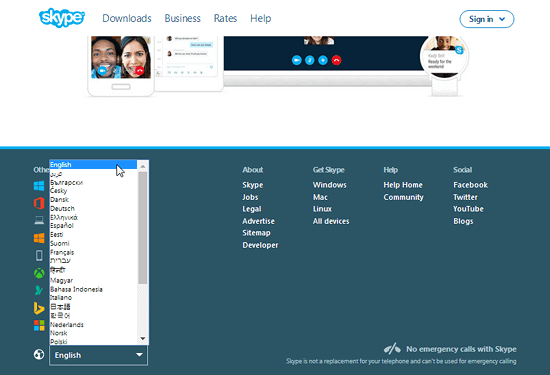Click the blue video call icon on laptop screen

[296, 60]
